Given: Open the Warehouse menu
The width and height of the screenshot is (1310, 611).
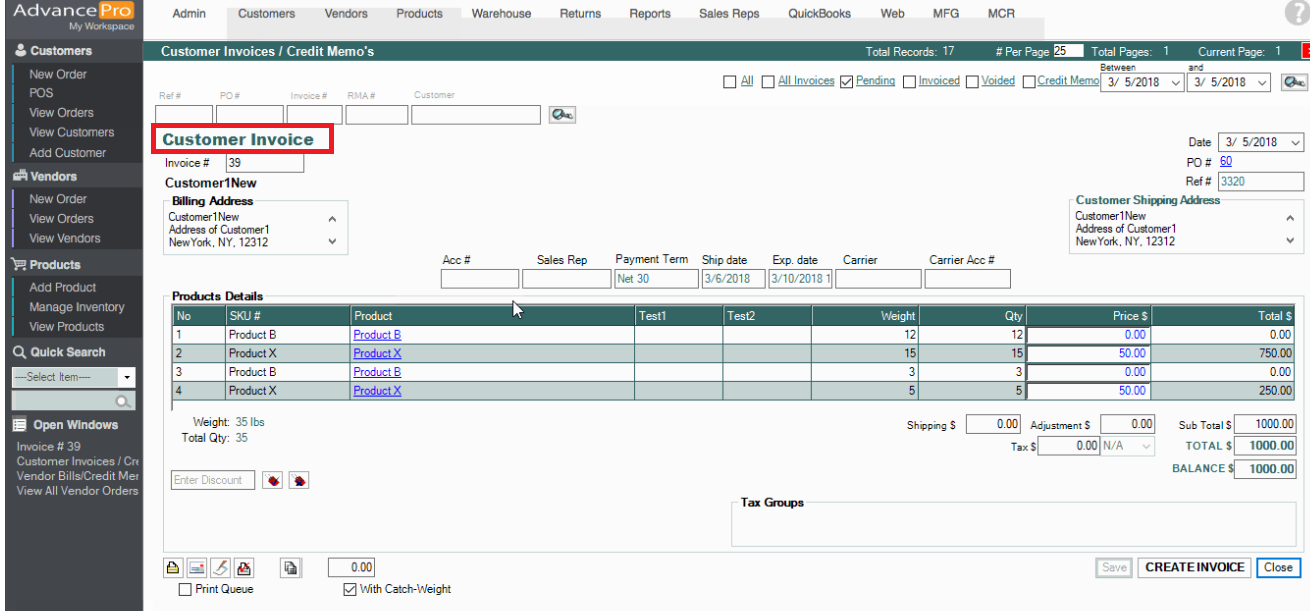Looking at the screenshot, I should (x=501, y=14).
